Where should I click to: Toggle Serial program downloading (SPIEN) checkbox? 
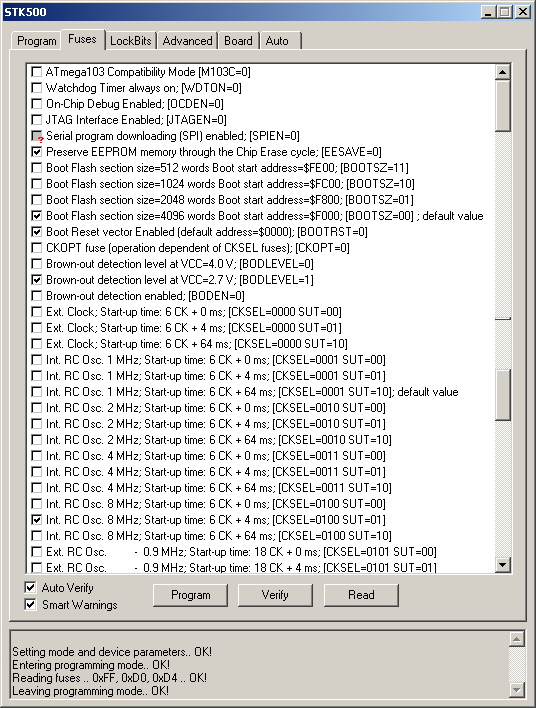tap(36, 136)
